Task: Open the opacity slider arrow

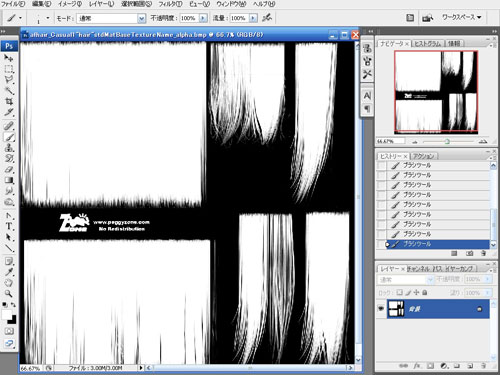Action: pos(203,18)
